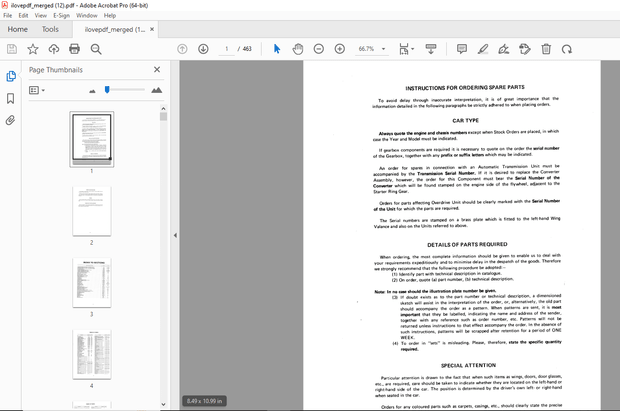Open the Help menu

110,15
